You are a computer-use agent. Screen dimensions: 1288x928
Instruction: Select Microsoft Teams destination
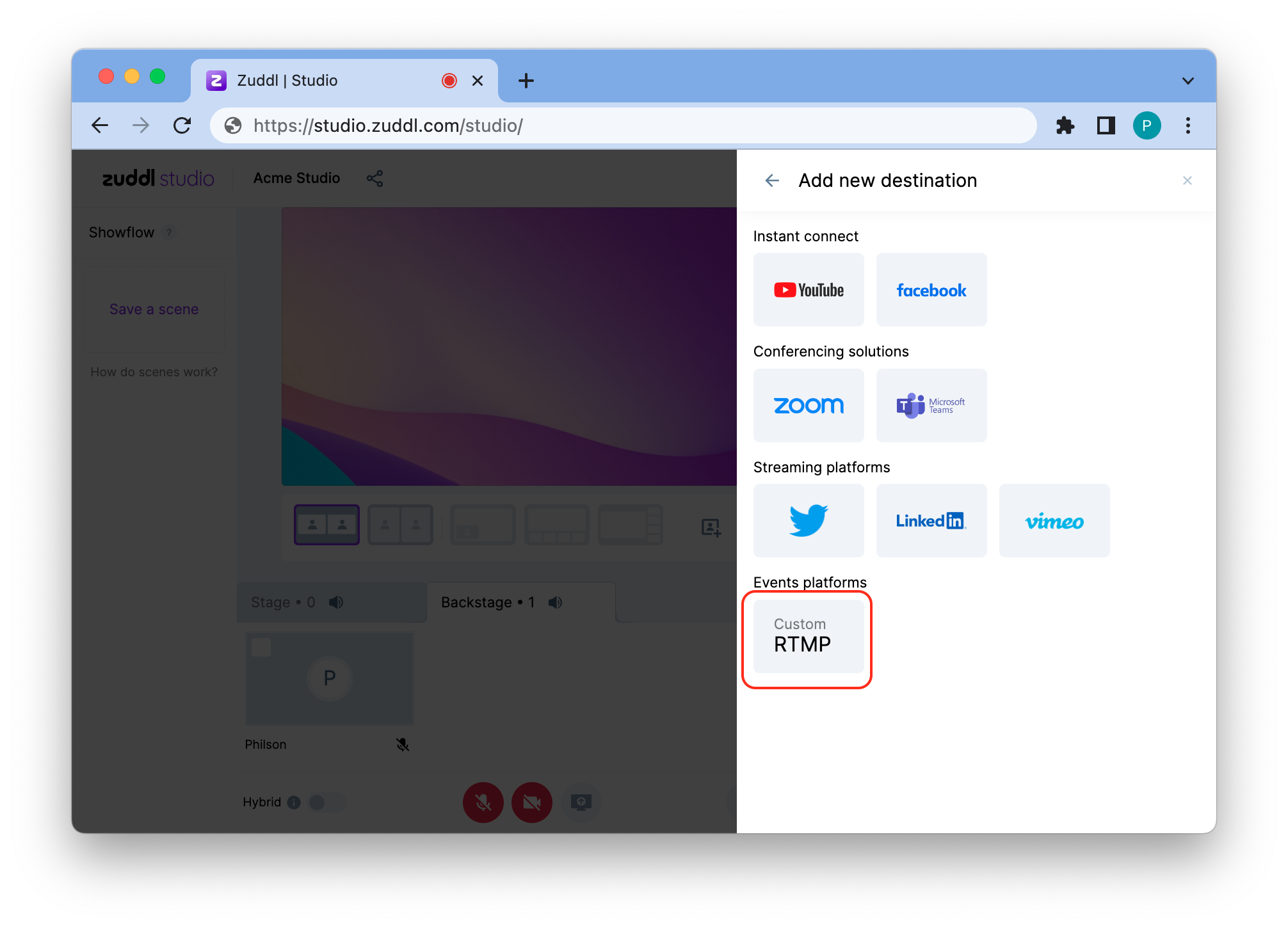pos(931,404)
